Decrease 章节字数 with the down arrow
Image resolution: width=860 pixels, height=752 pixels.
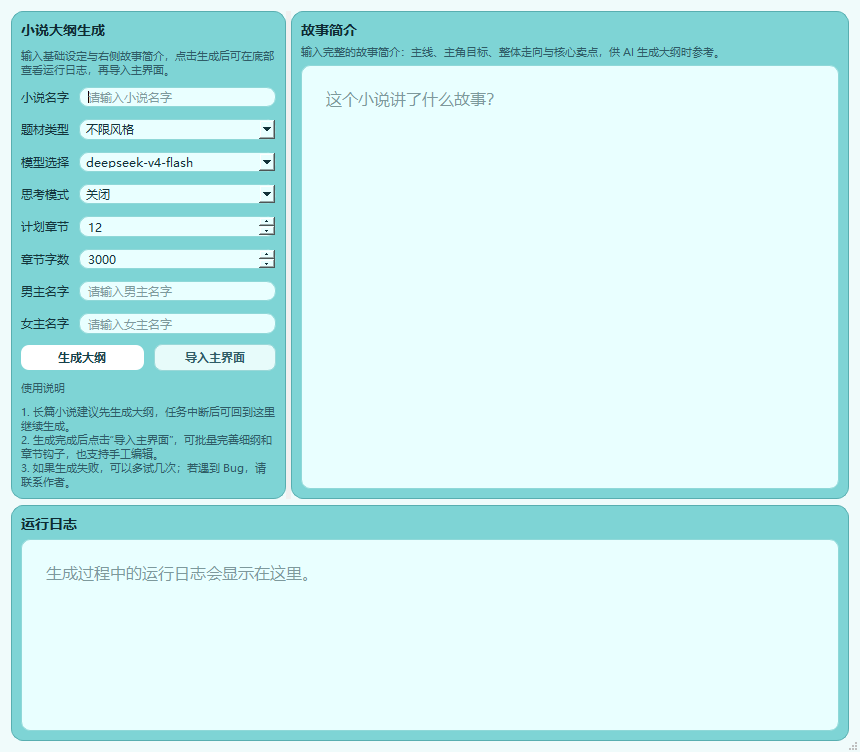click(267, 263)
